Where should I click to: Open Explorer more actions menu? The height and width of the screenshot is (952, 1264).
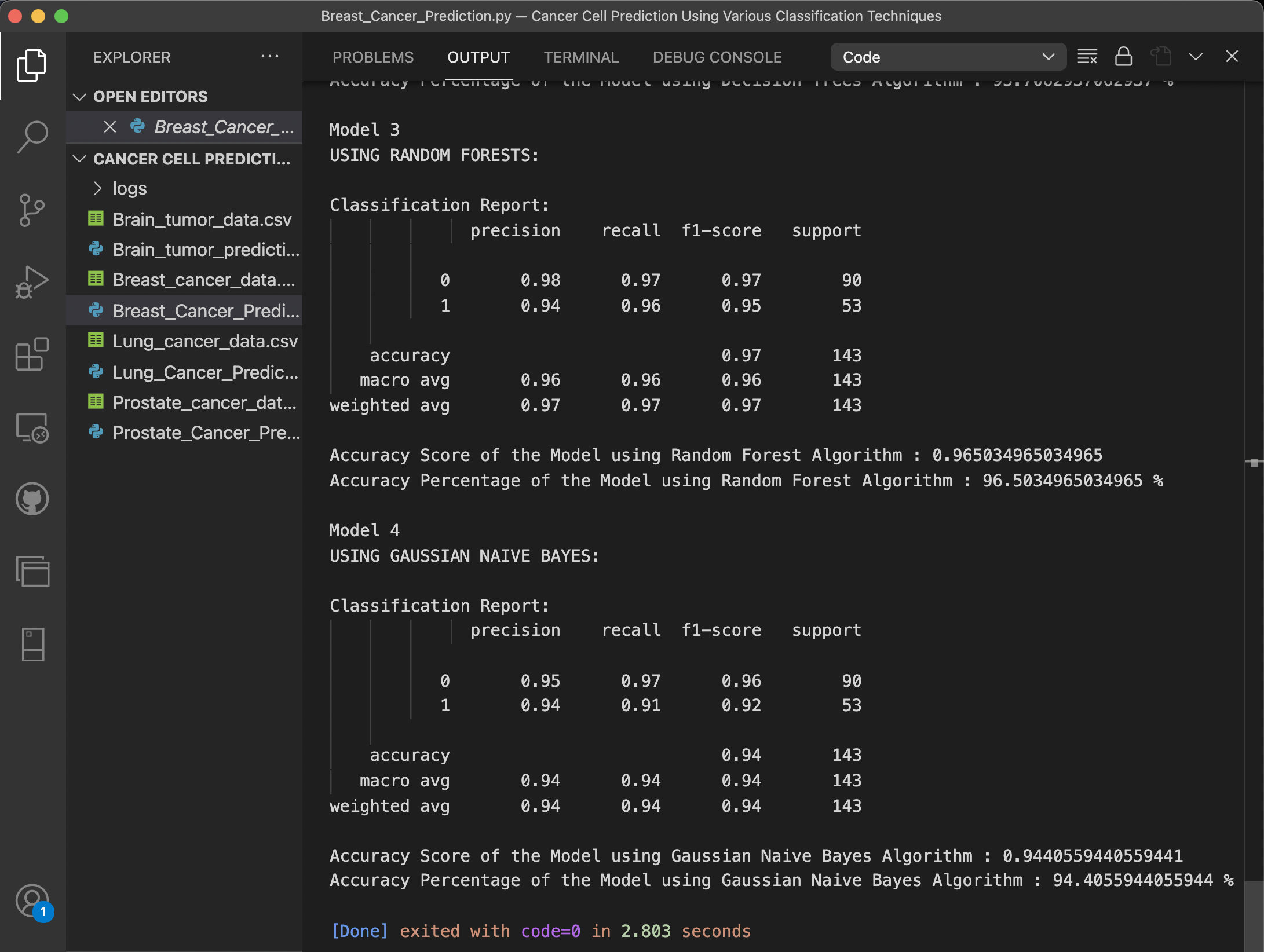click(270, 56)
